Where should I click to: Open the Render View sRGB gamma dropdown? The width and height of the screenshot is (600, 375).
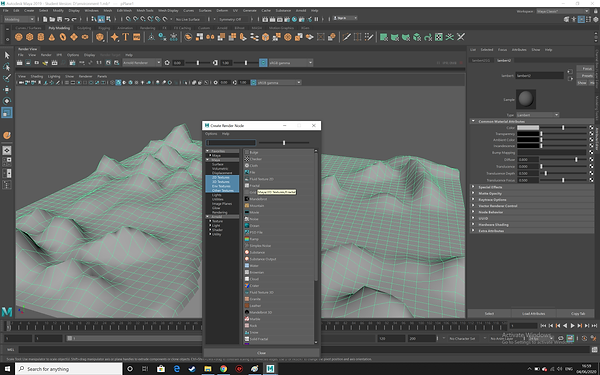click(290, 63)
